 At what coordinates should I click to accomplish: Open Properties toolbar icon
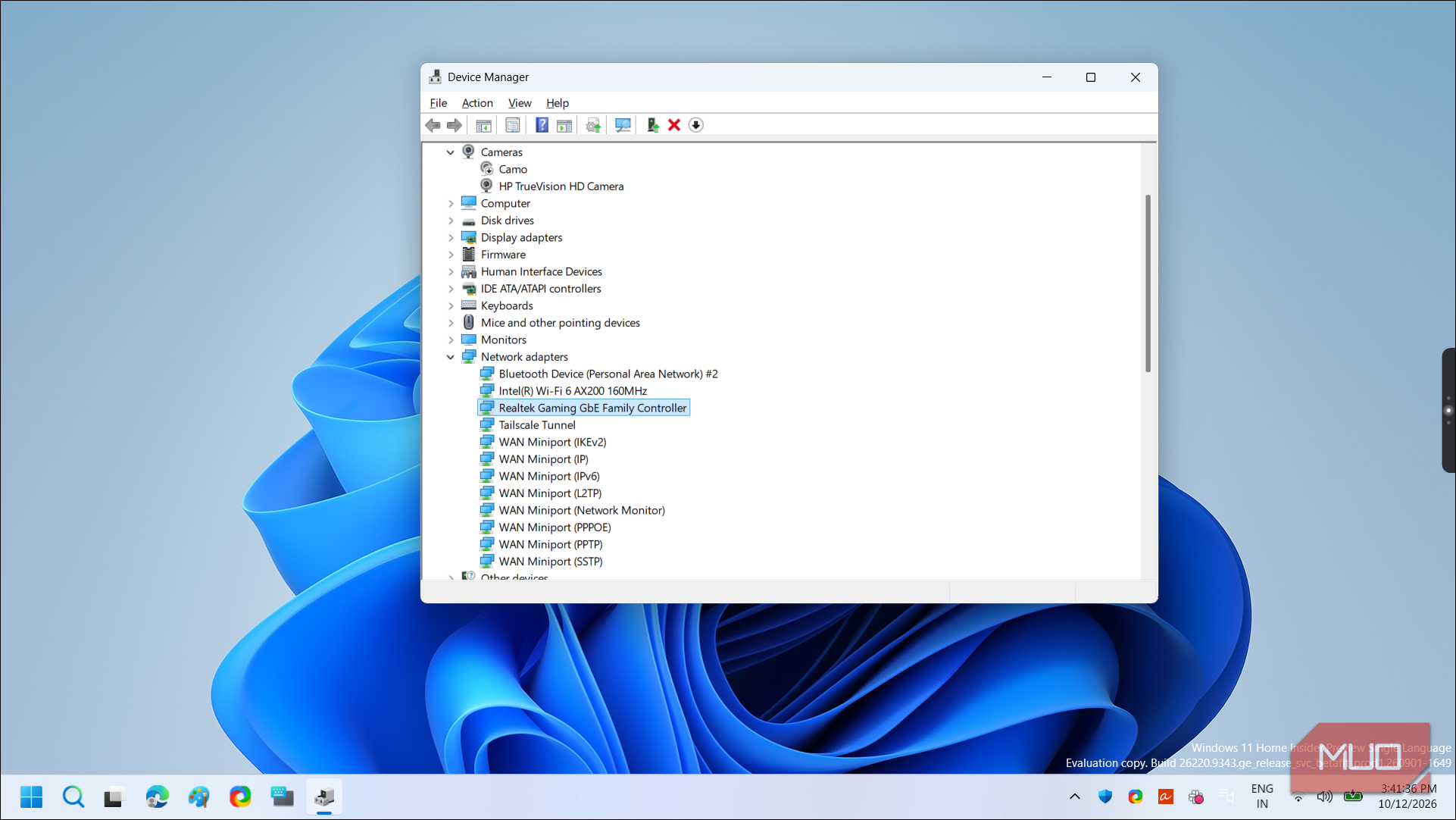pos(513,126)
